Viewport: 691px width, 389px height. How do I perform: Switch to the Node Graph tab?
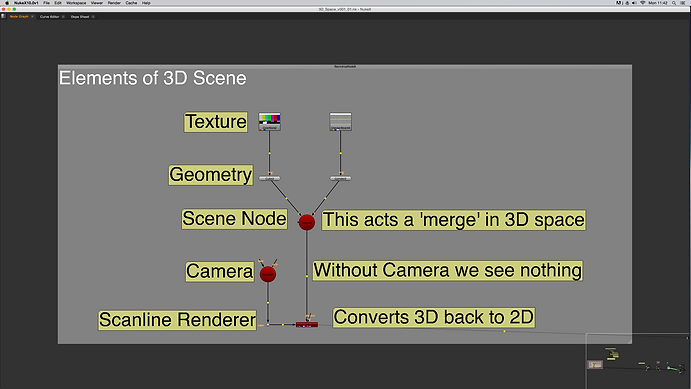(19, 17)
